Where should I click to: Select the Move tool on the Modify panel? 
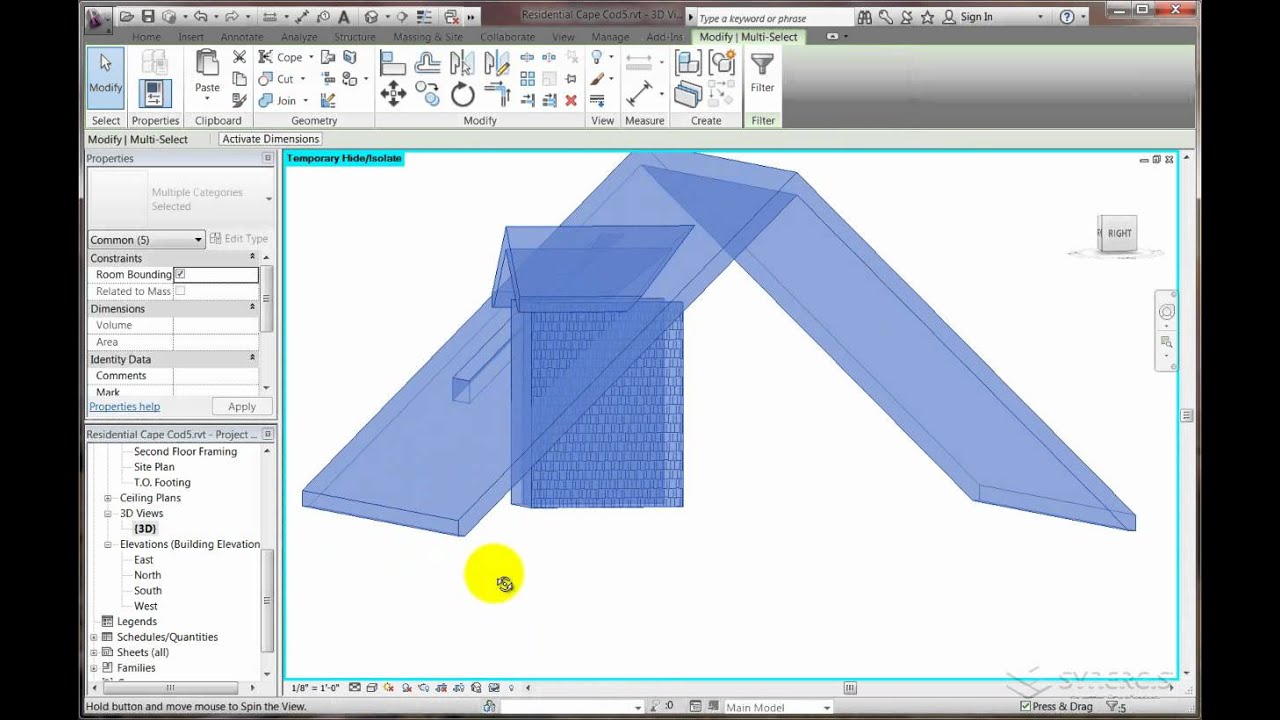point(393,93)
